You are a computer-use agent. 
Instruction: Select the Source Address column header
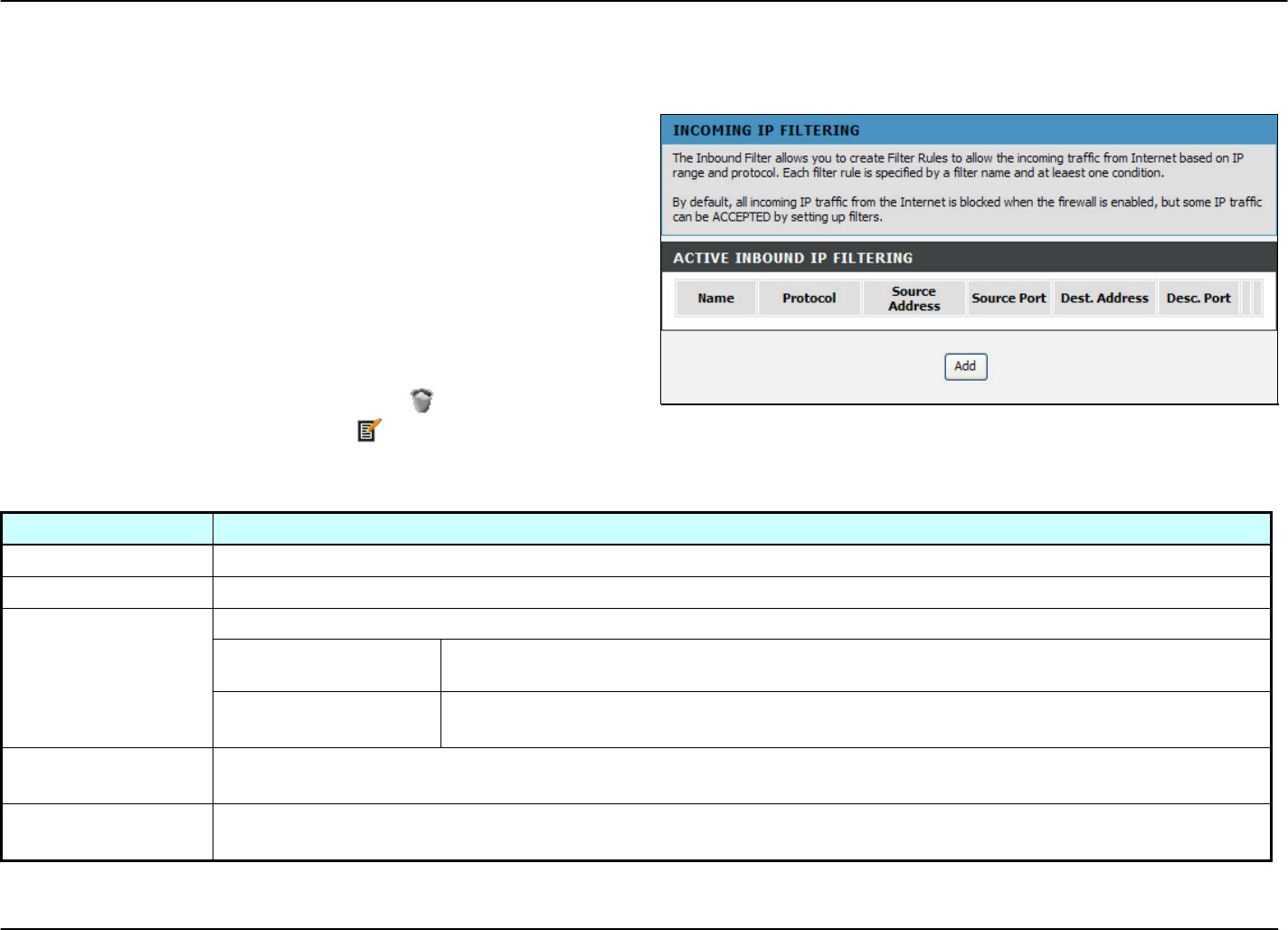(914, 299)
